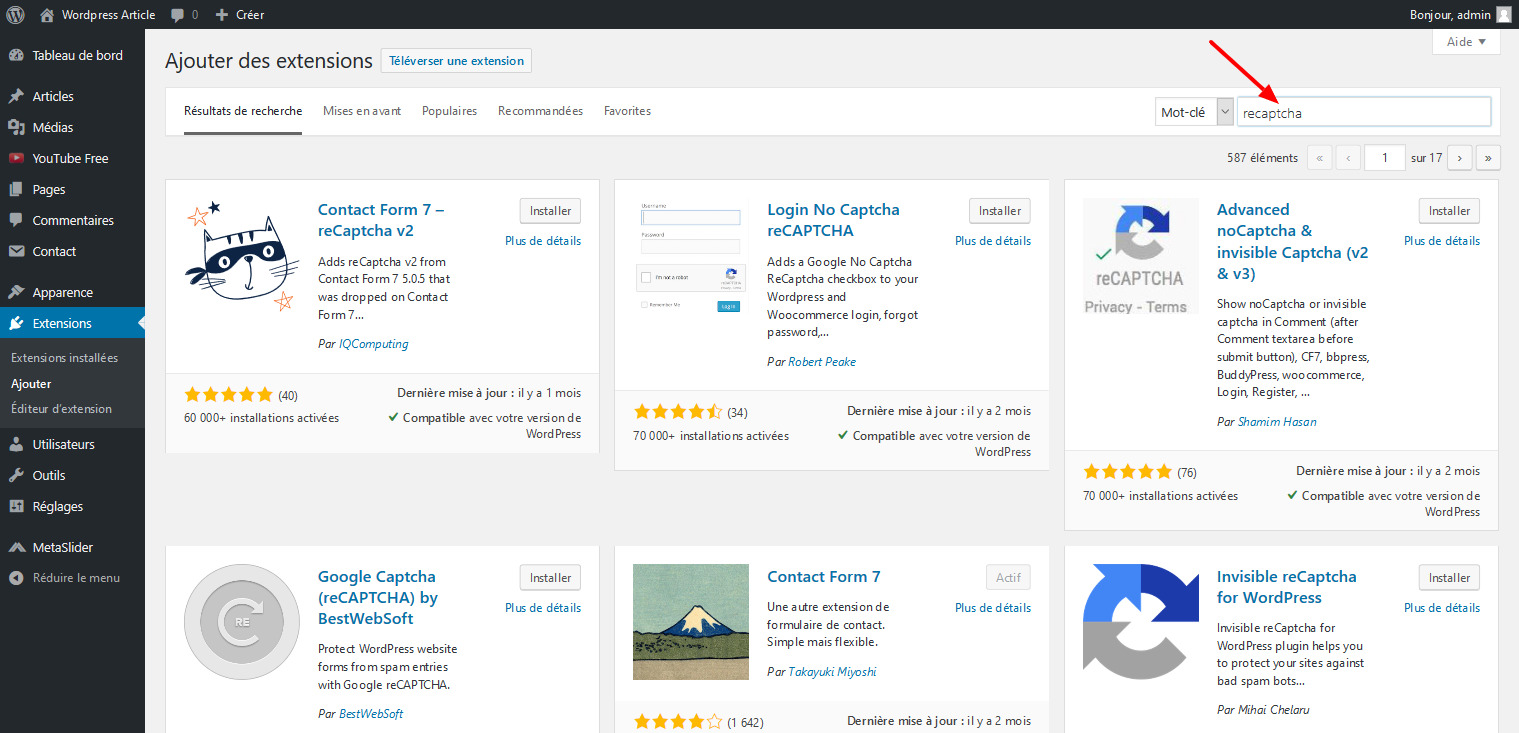Viewport: 1519px width, 733px height.
Task: View Plus de détails for Google Captcha
Action: point(543,608)
